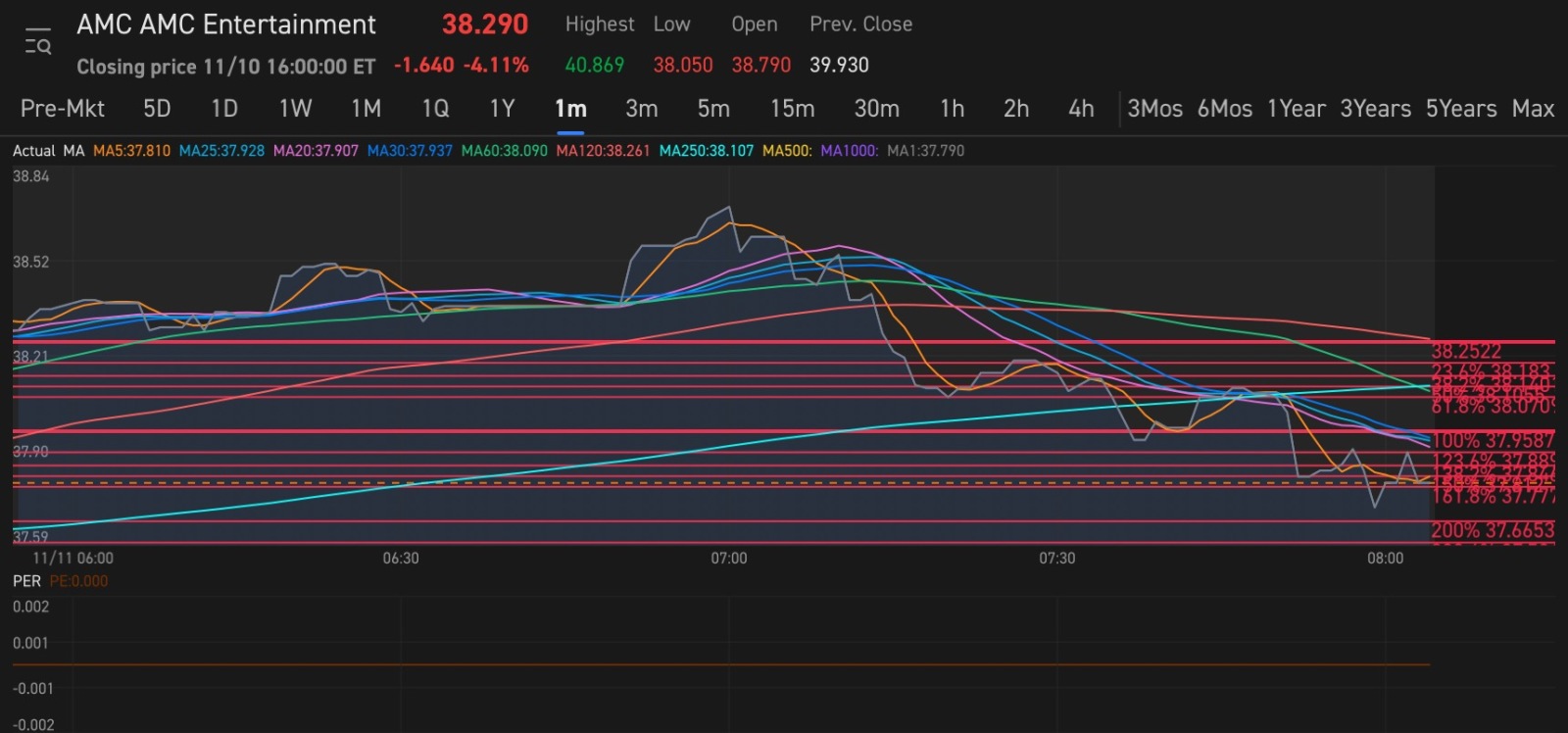This screenshot has width=1568, height=733.
Task: Select the 1D timeframe
Action: [224, 109]
